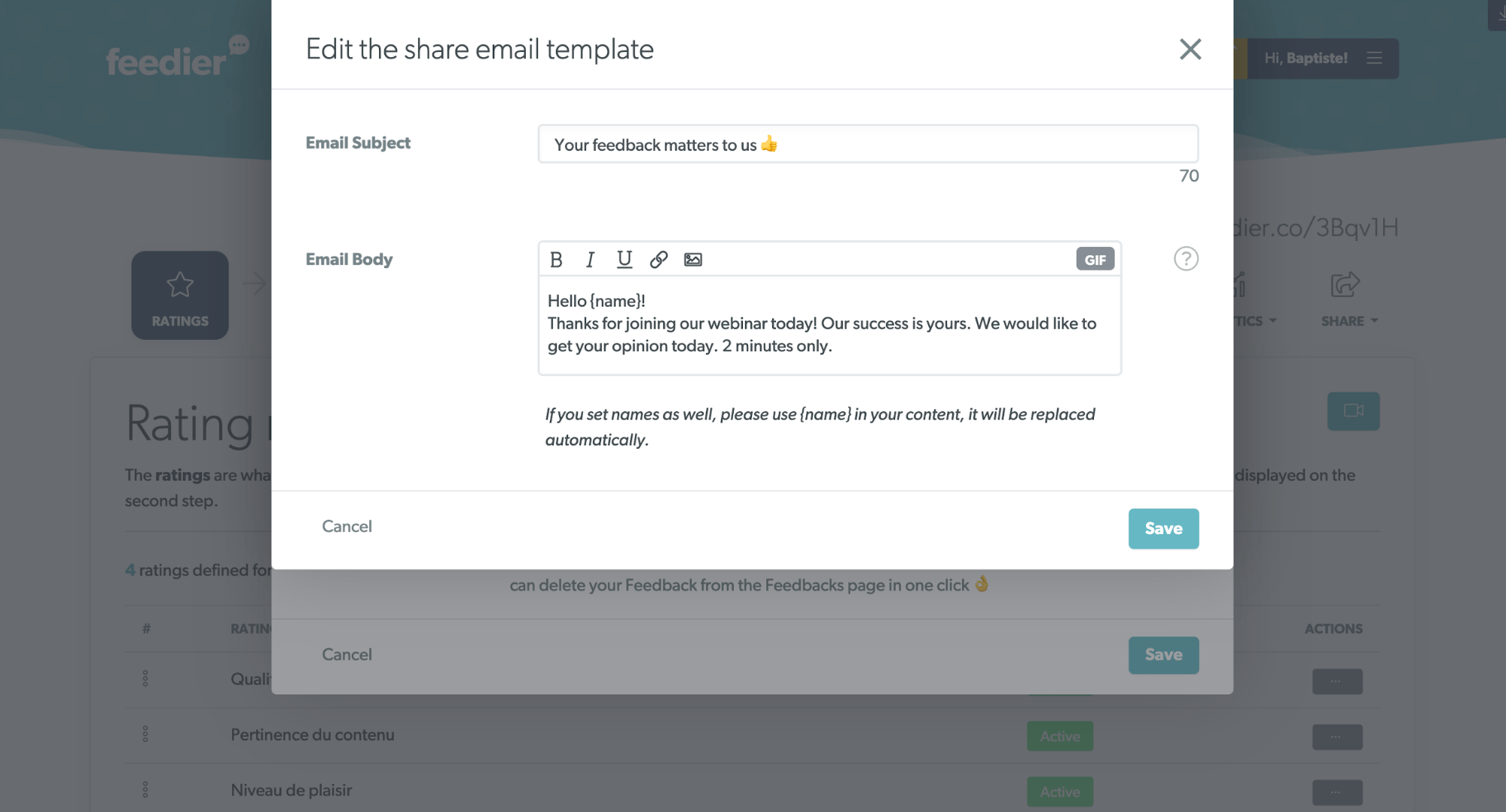Toggle Active status of Pertinence du contenu
Viewport: 1506px width, 812px height.
pos(1059,737)
